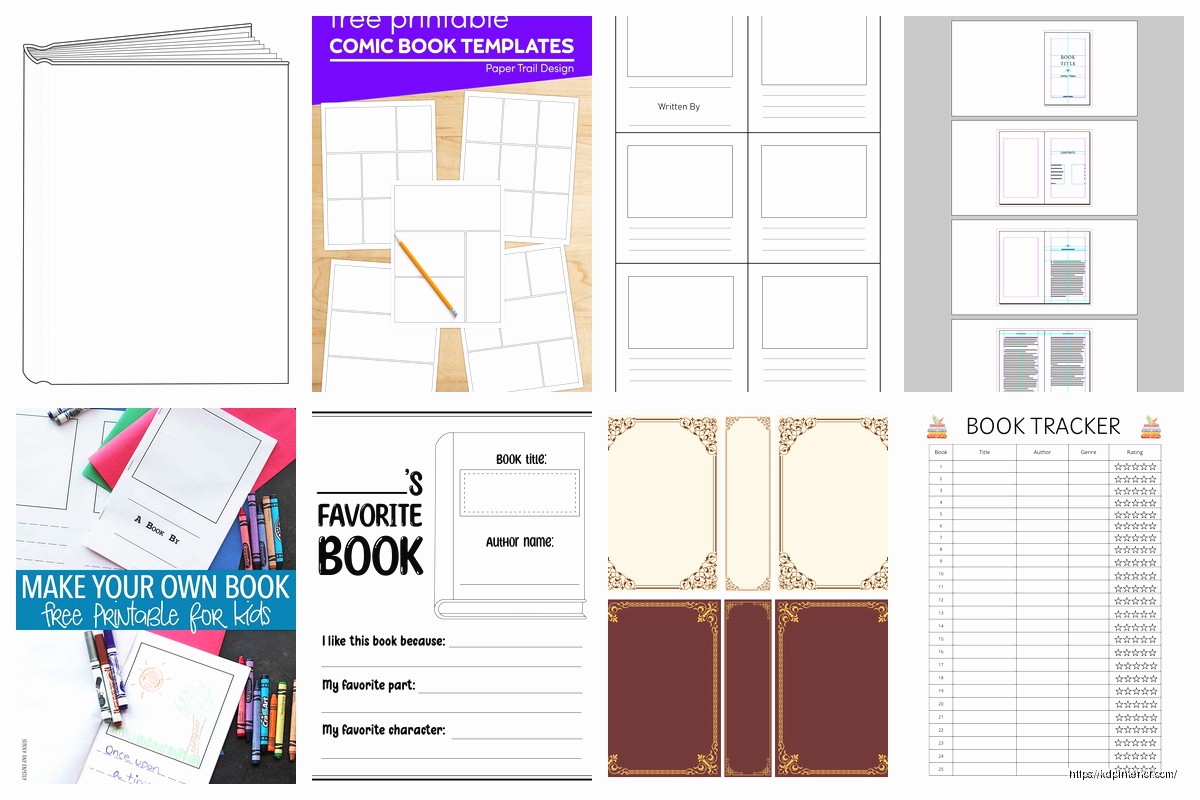Toggle the first star rating for Book 1
This screenshot has height=800, width=1200.
1119,465
